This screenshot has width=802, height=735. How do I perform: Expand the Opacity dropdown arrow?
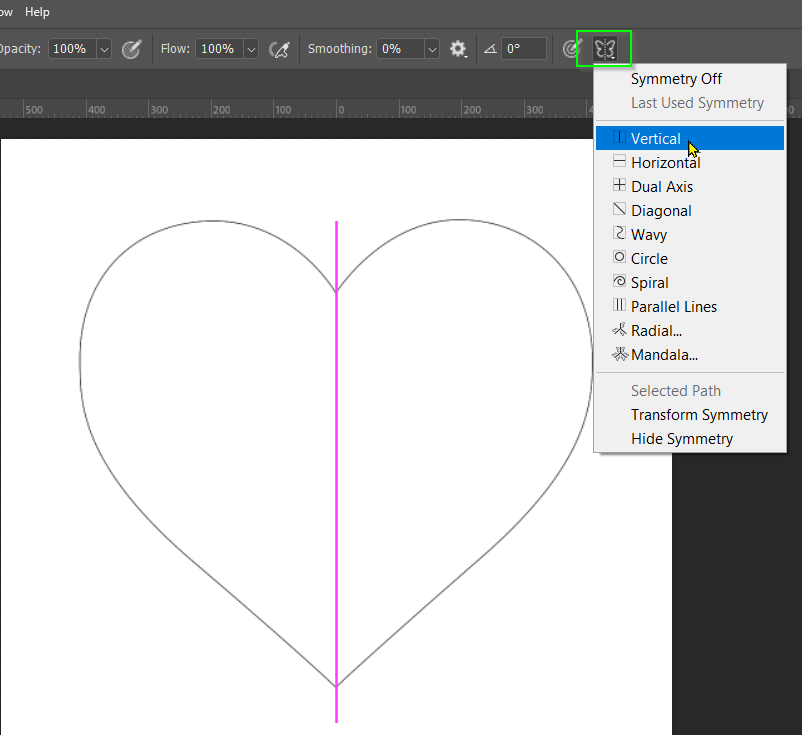coord(104,48)
